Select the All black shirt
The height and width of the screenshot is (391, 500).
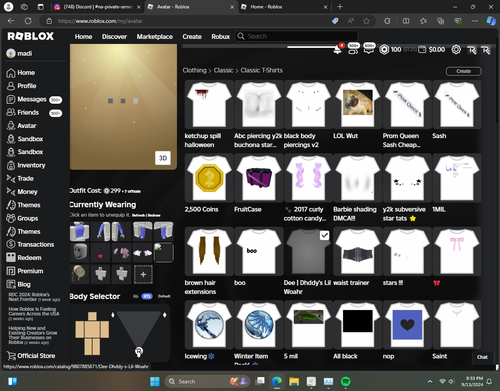click(358, 325)
